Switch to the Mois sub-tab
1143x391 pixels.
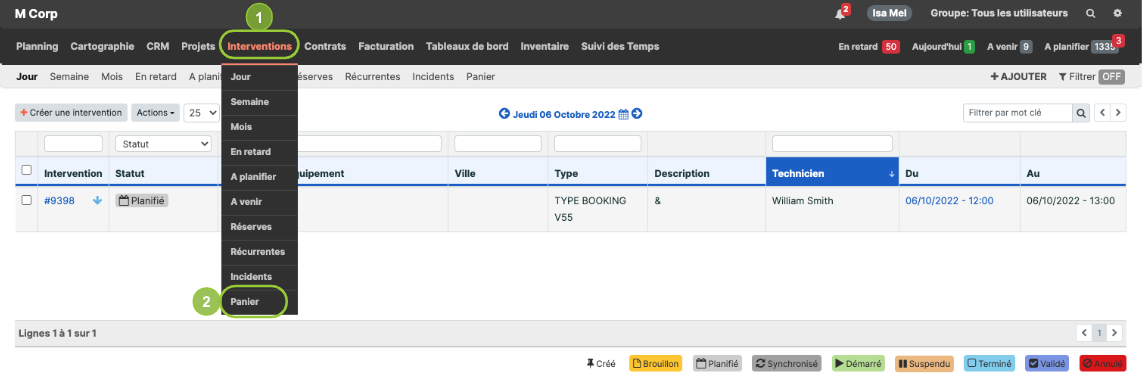coord(112,77)
